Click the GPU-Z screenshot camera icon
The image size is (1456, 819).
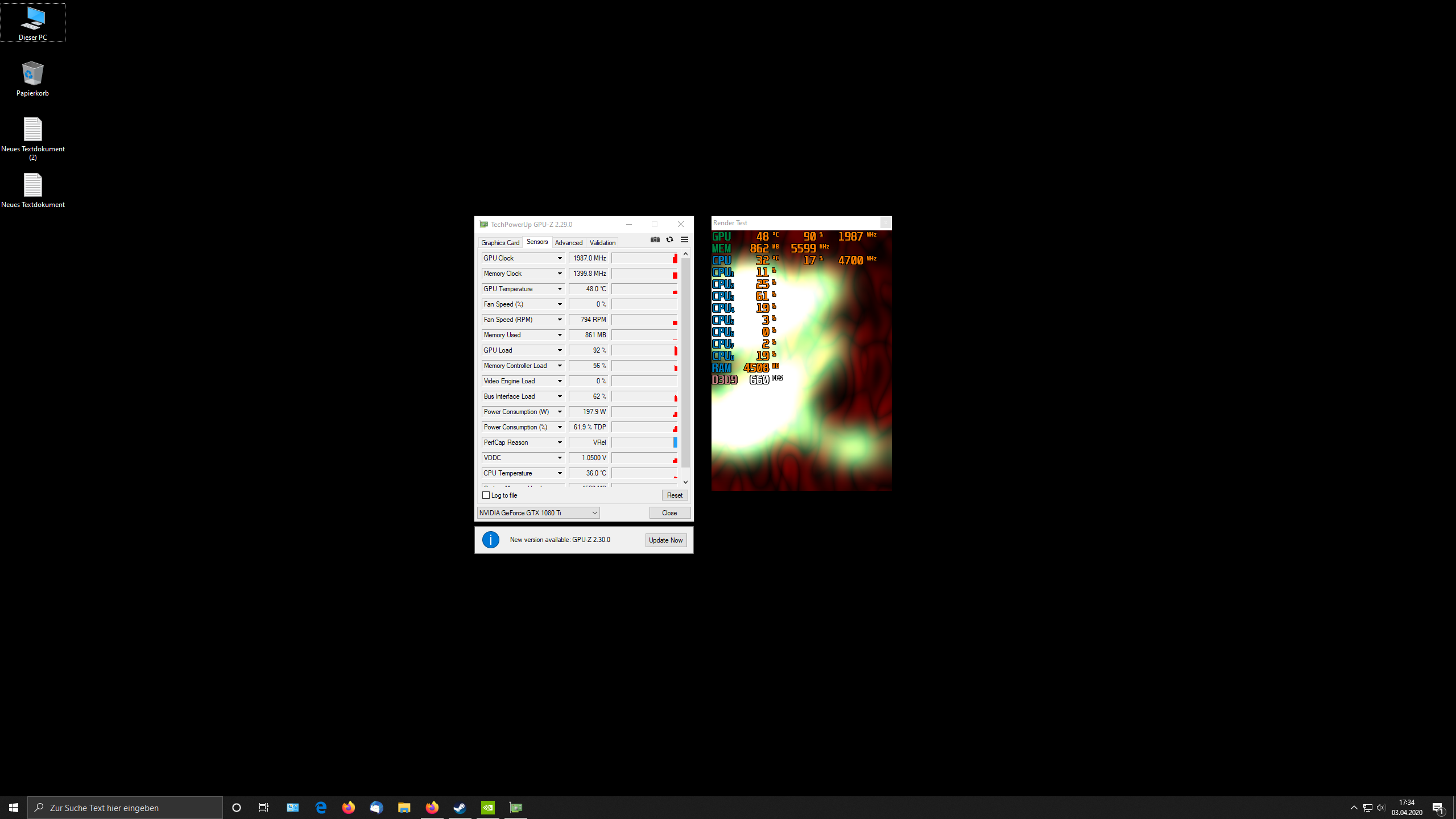click(655, 239)
